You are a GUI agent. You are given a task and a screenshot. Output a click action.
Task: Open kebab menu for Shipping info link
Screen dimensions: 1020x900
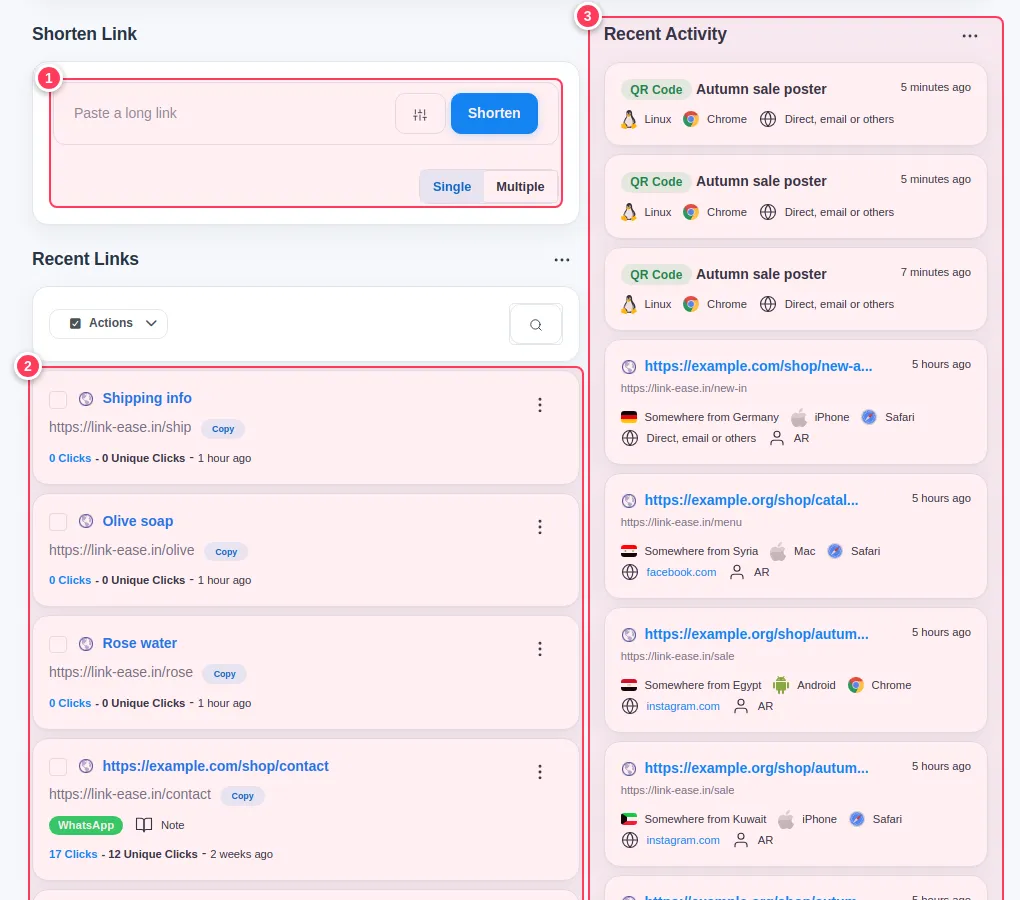[540, 405]
